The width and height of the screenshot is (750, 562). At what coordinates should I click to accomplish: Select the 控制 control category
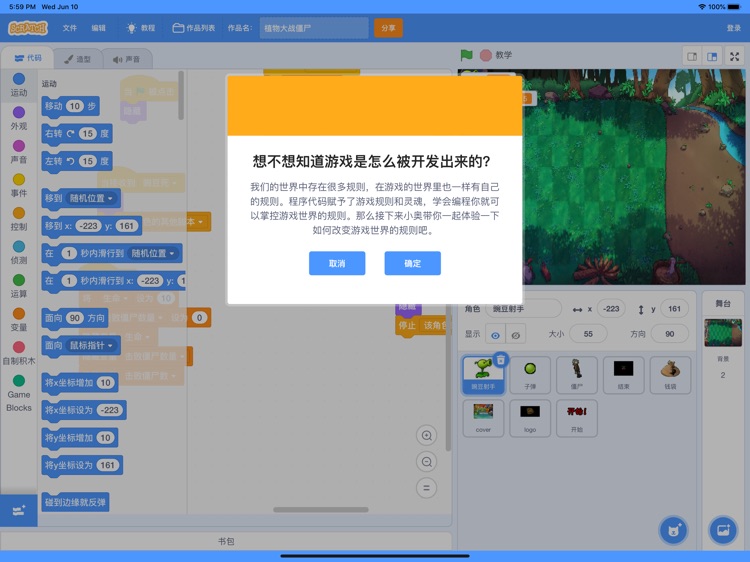coord(19,219)
